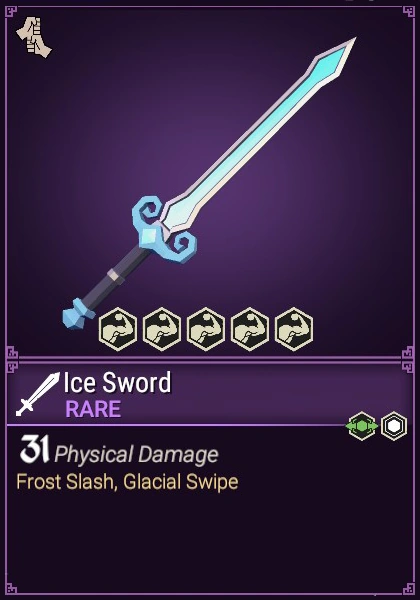Click the green hexagon slot icon
The height and width of the screenshot is (600, 420).
(362, 426)
